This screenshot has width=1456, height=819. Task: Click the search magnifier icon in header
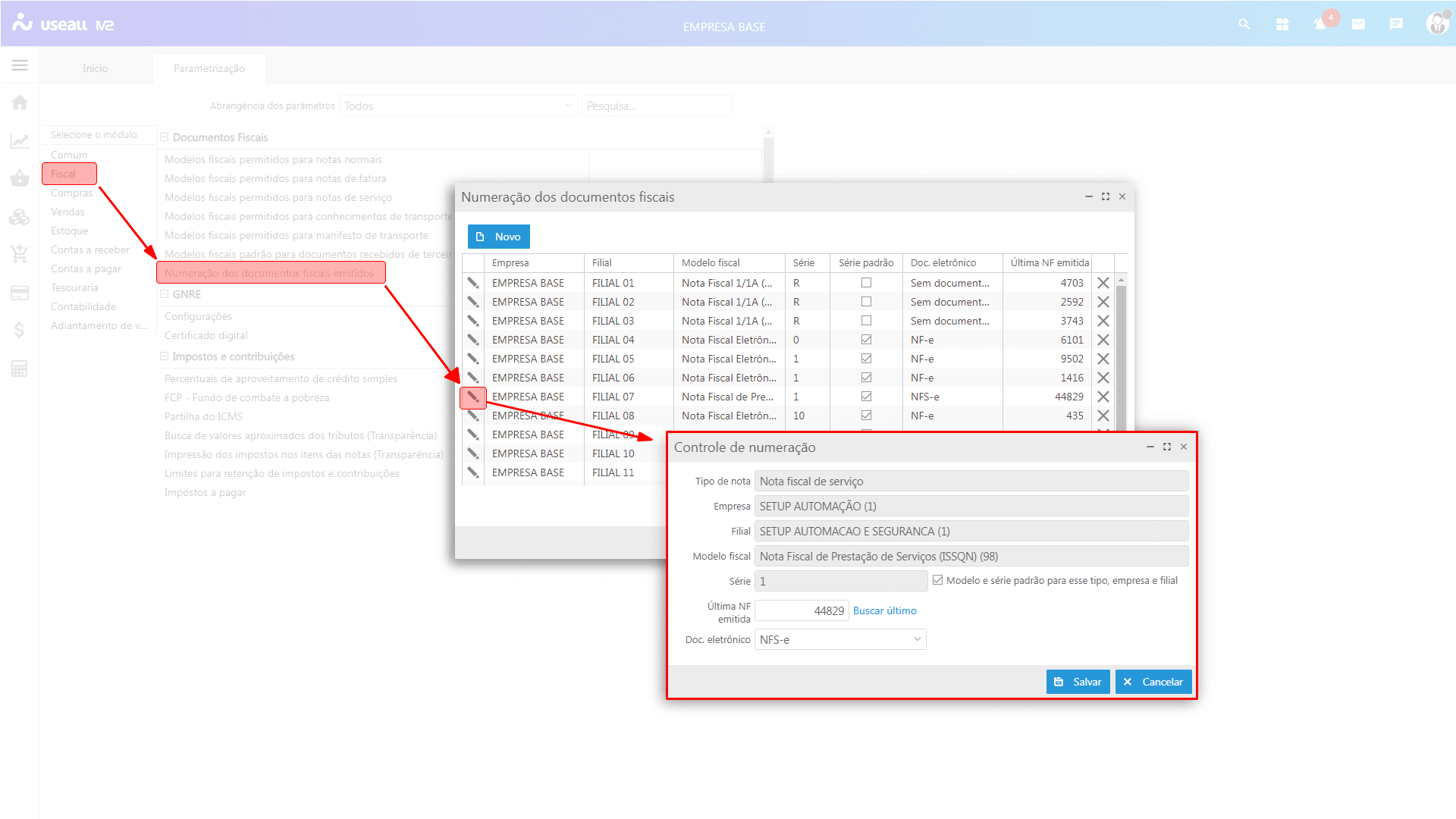pyautogui.click(x=1244, y=24)
